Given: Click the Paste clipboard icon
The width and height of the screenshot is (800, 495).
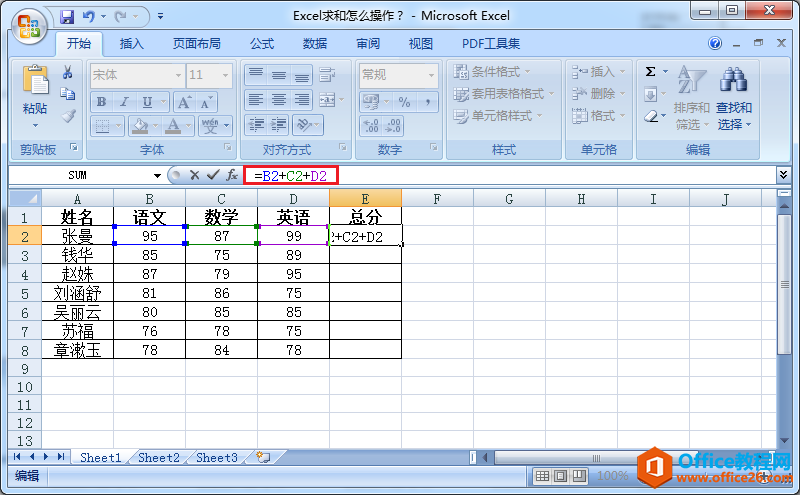Looking at the screenshot, I should (x=35, y=81).
